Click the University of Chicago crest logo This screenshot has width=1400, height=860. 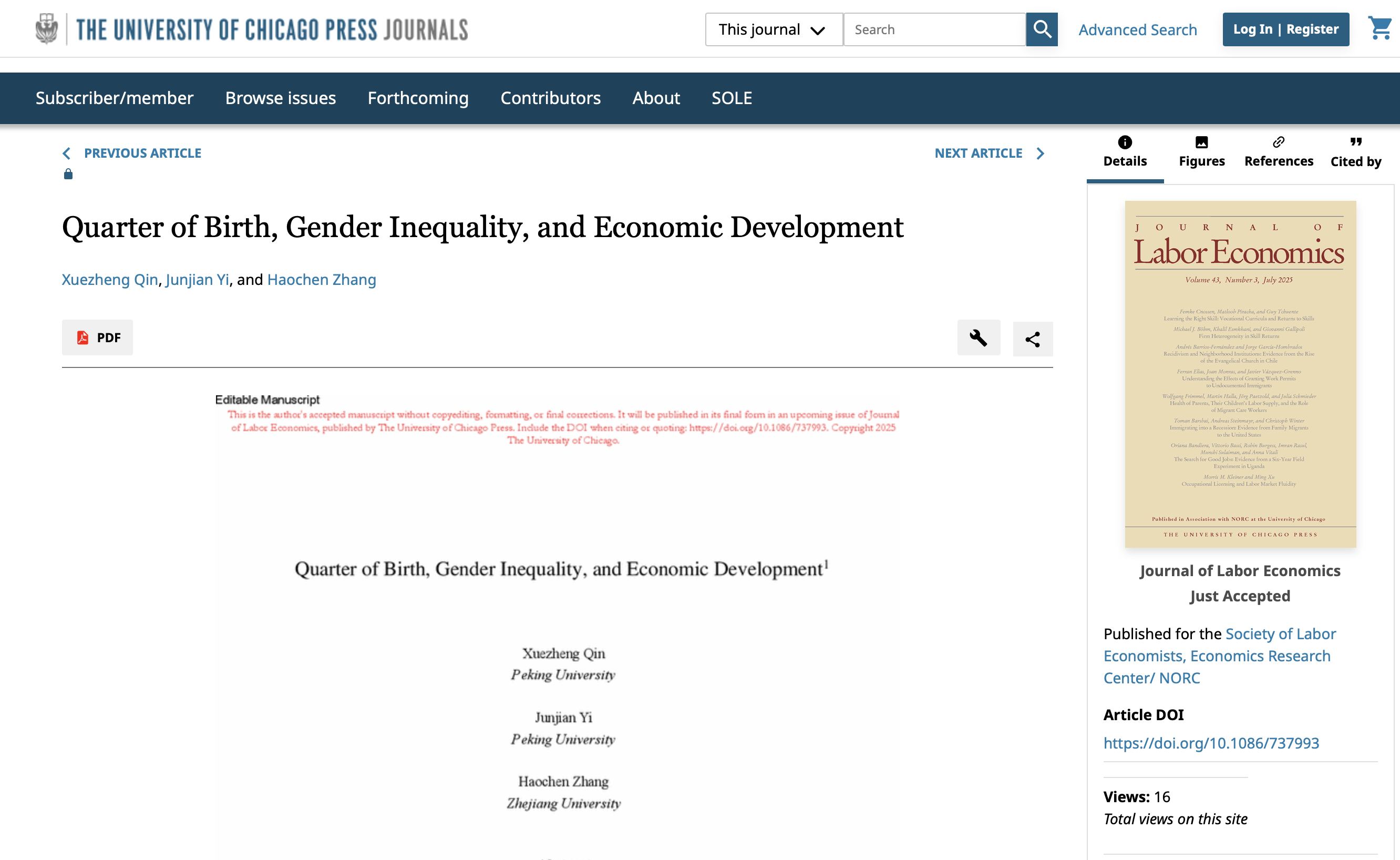point(47,29)
